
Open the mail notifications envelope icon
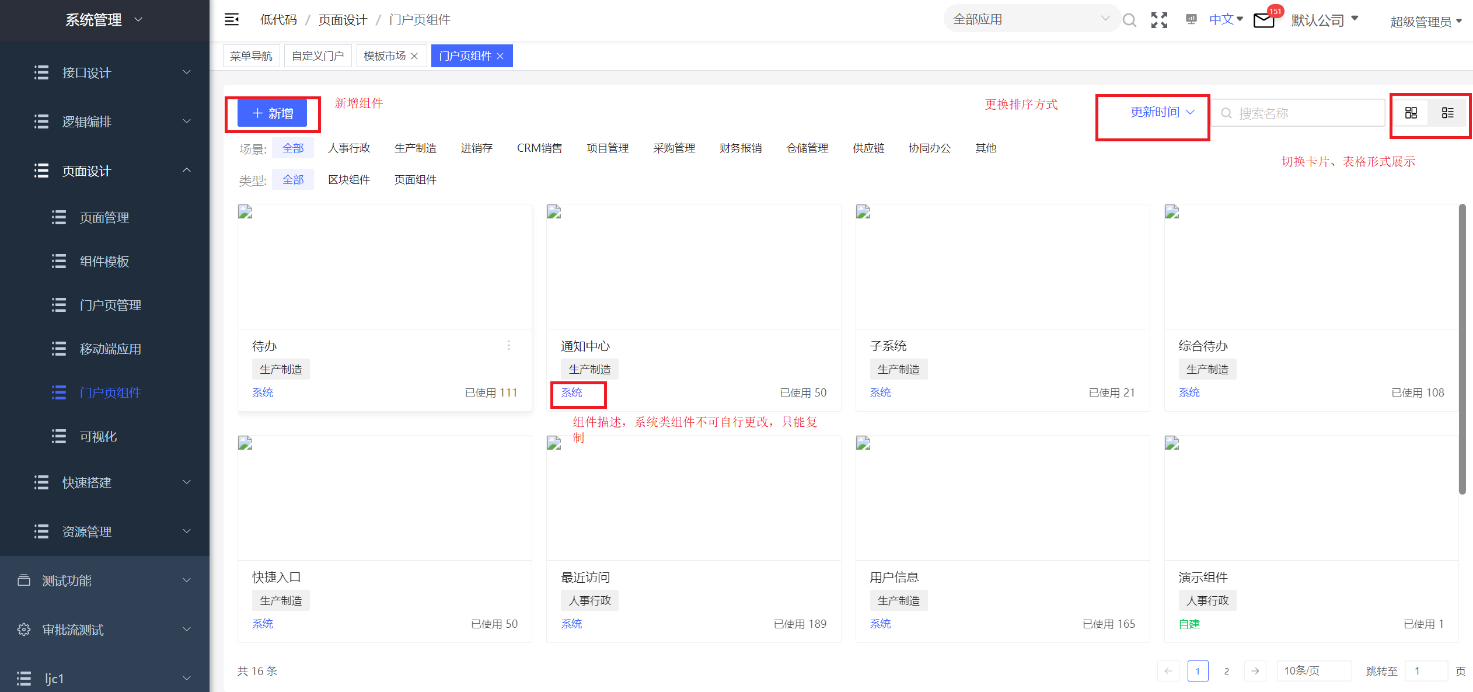click(1264, 20)
